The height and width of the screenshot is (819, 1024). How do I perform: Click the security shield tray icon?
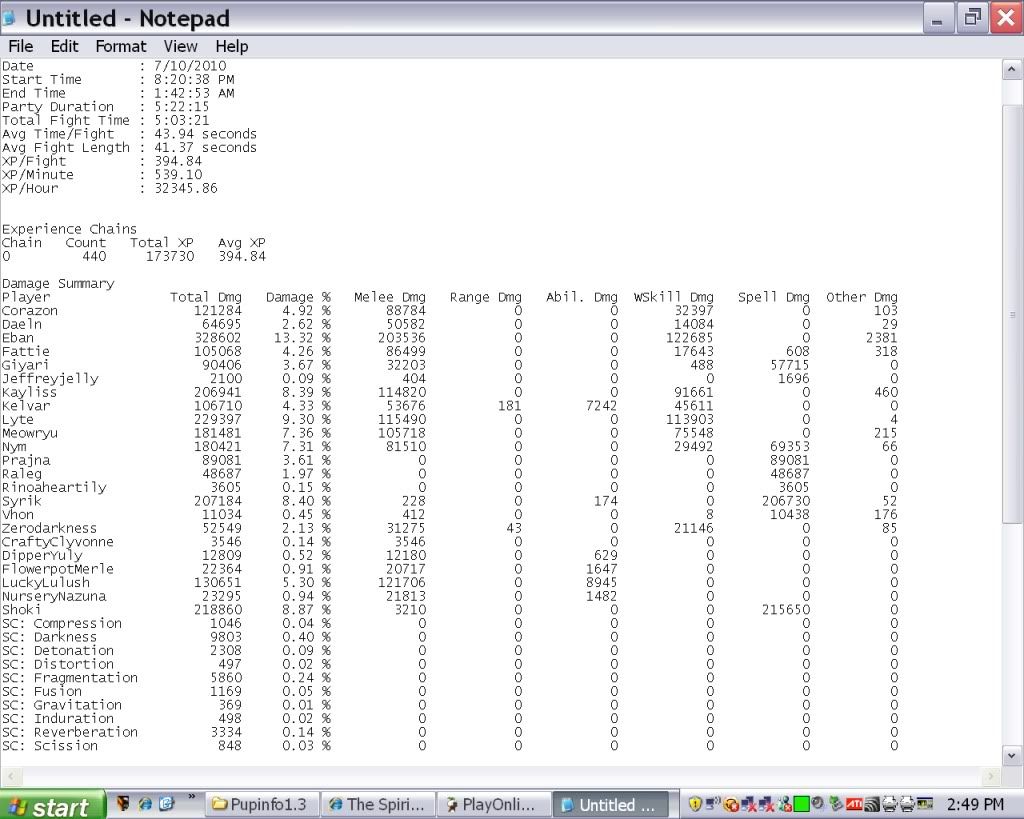click(x=696, y=805)
